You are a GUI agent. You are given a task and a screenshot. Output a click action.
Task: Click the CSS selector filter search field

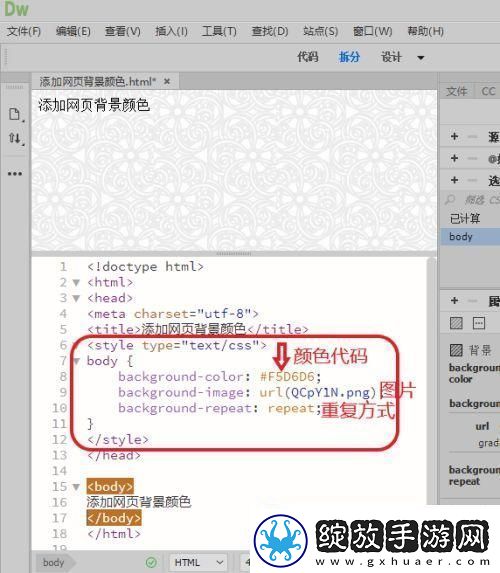[471, 200]
